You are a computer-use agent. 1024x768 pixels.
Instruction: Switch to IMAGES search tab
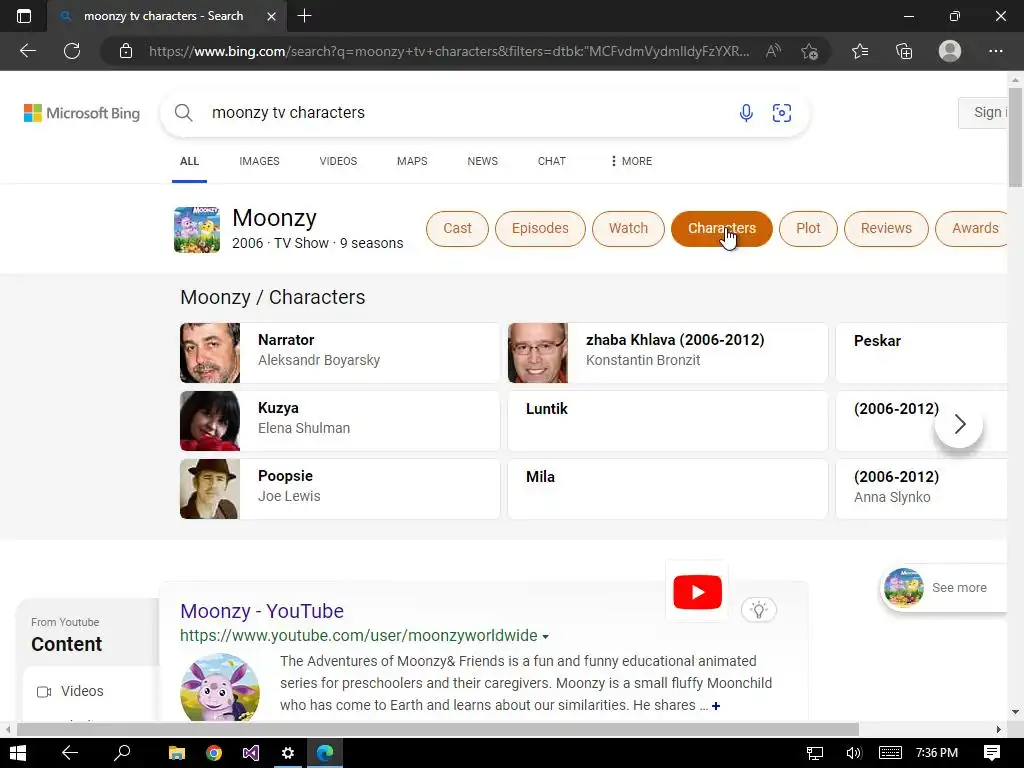(x=259, y=161)
